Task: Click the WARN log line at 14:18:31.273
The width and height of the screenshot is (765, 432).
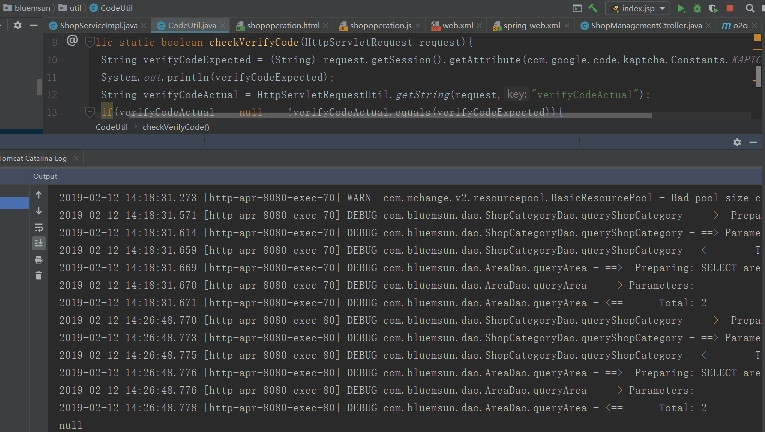Action: (410, 198)
